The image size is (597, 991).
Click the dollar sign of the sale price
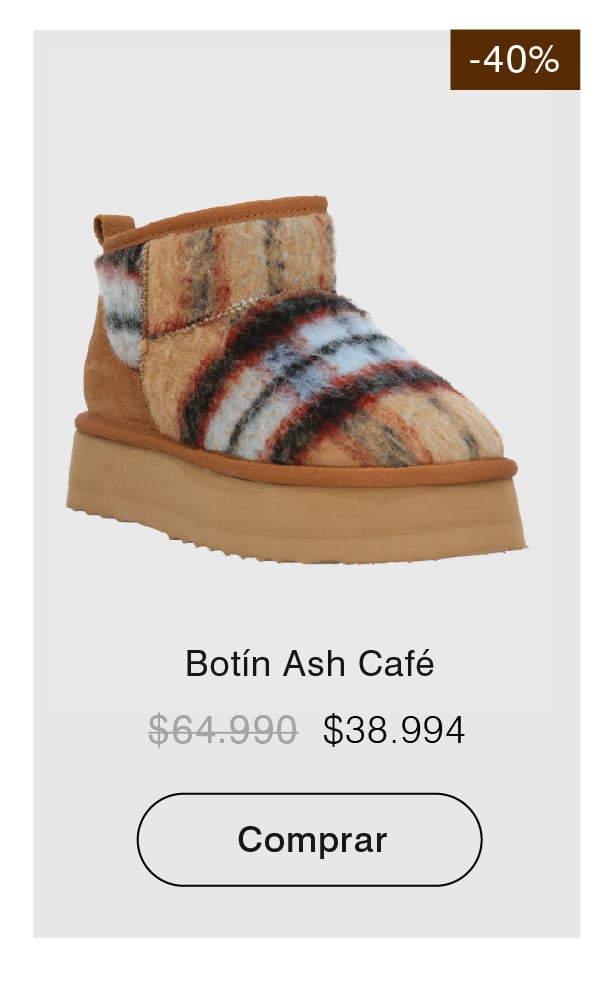[332, 730]
